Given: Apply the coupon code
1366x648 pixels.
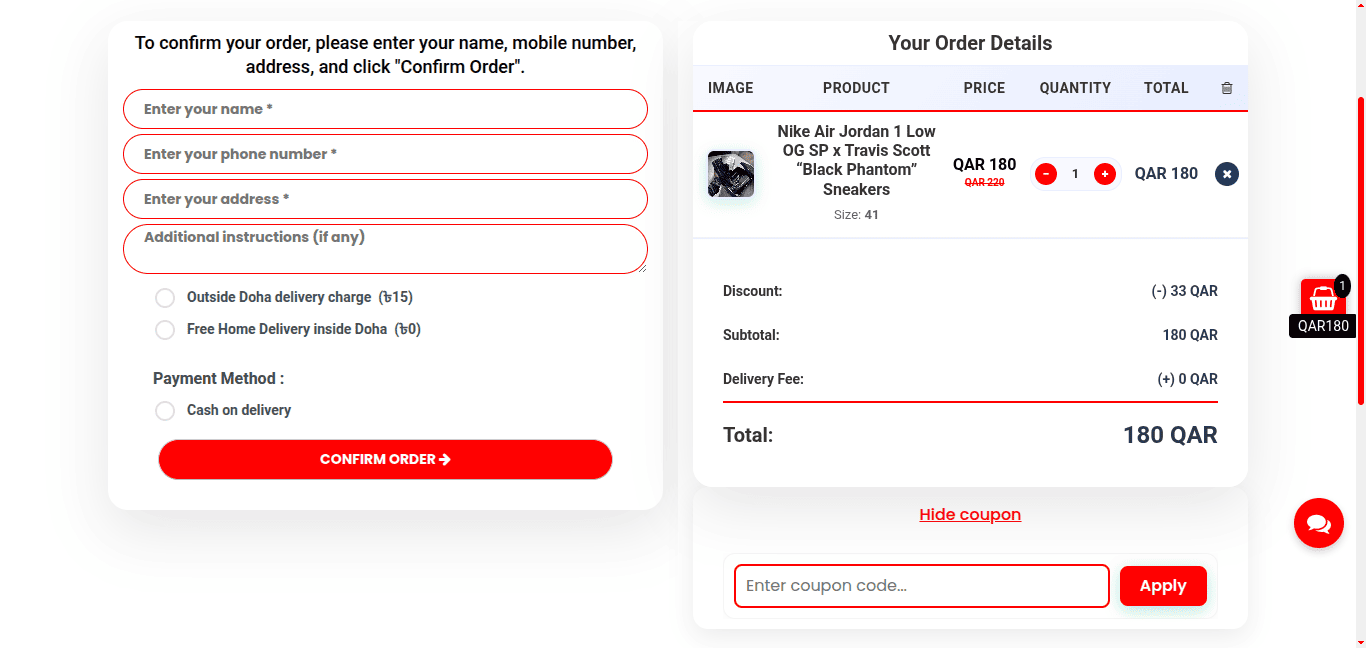Looking at the screenshot, I should [x=1162, y=586].
